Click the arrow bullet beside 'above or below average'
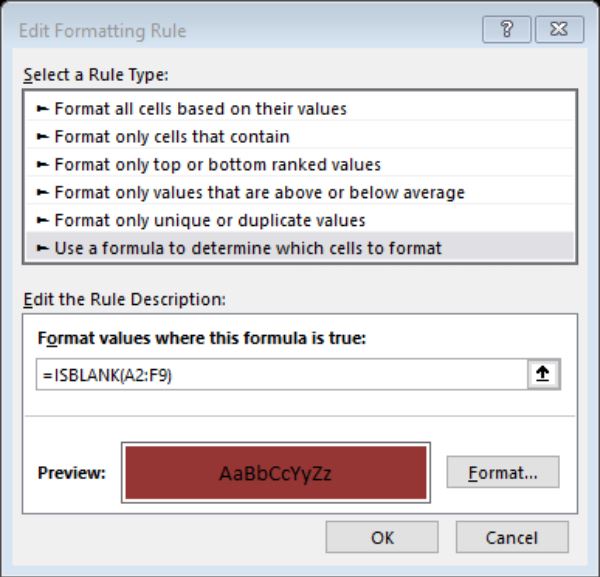Image resolution: width=600 pixels, height=577 pixels. [x=42, y=193]
